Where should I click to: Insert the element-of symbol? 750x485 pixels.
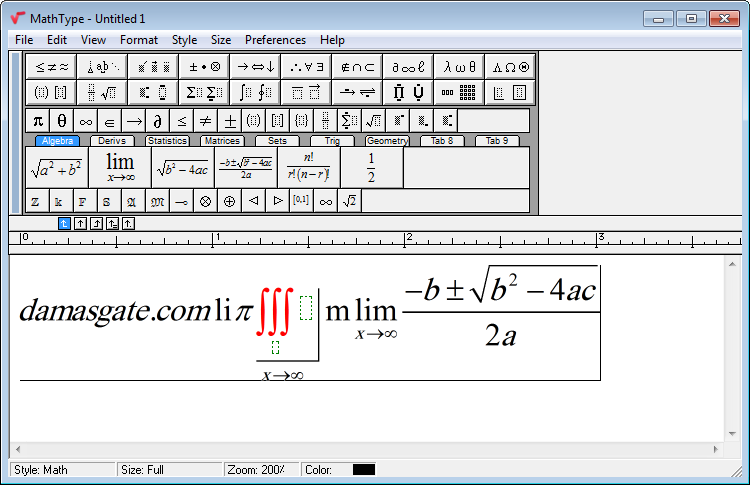(x=110, y=121)
